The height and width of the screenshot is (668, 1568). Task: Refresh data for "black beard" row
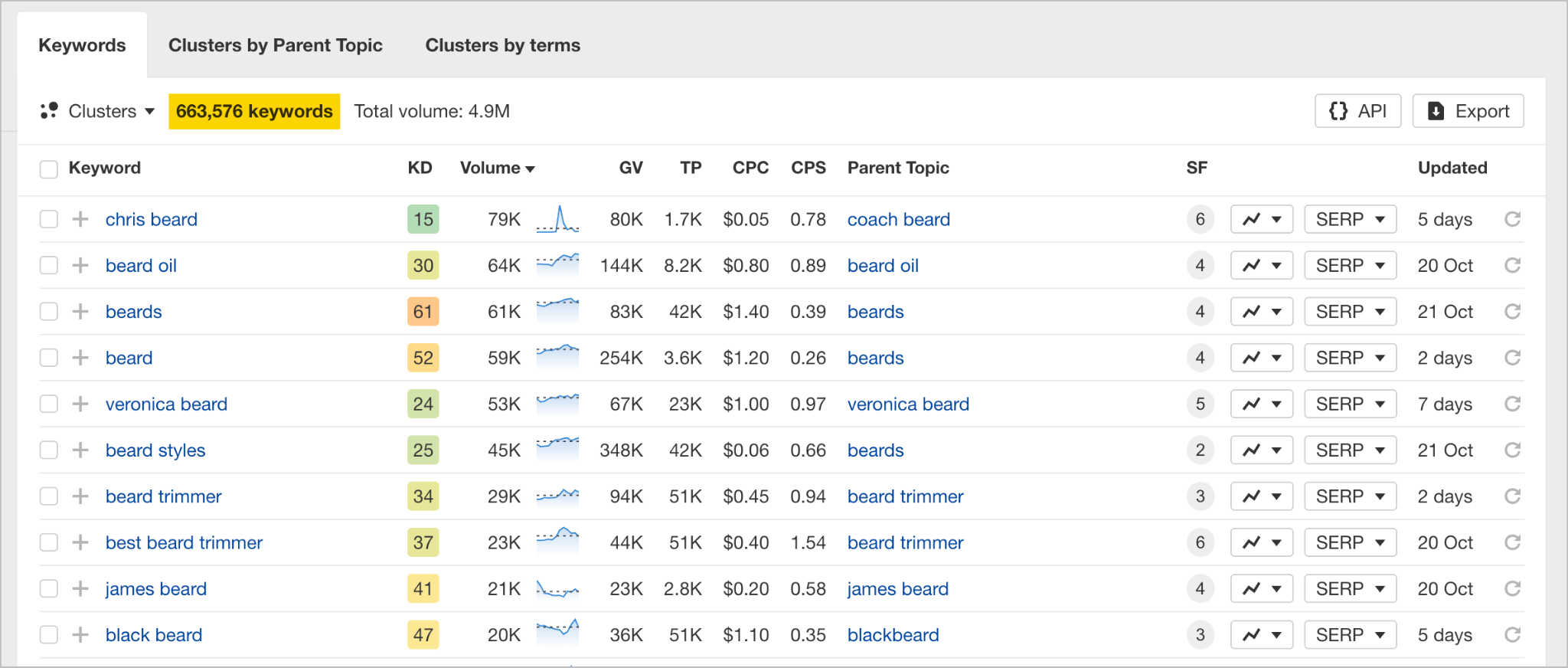coord(1514,634)
